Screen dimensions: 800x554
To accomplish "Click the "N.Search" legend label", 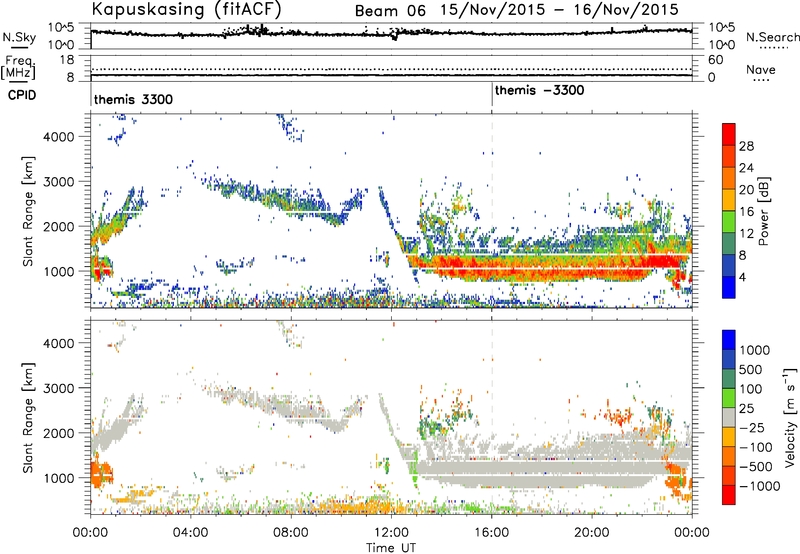I will (772, 37).
